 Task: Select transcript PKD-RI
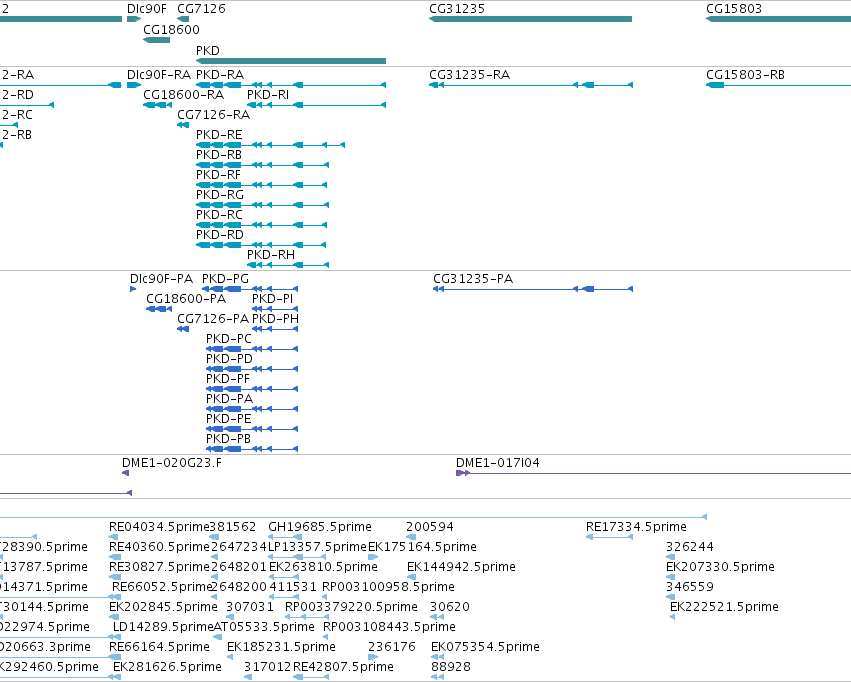pos(316,105)
